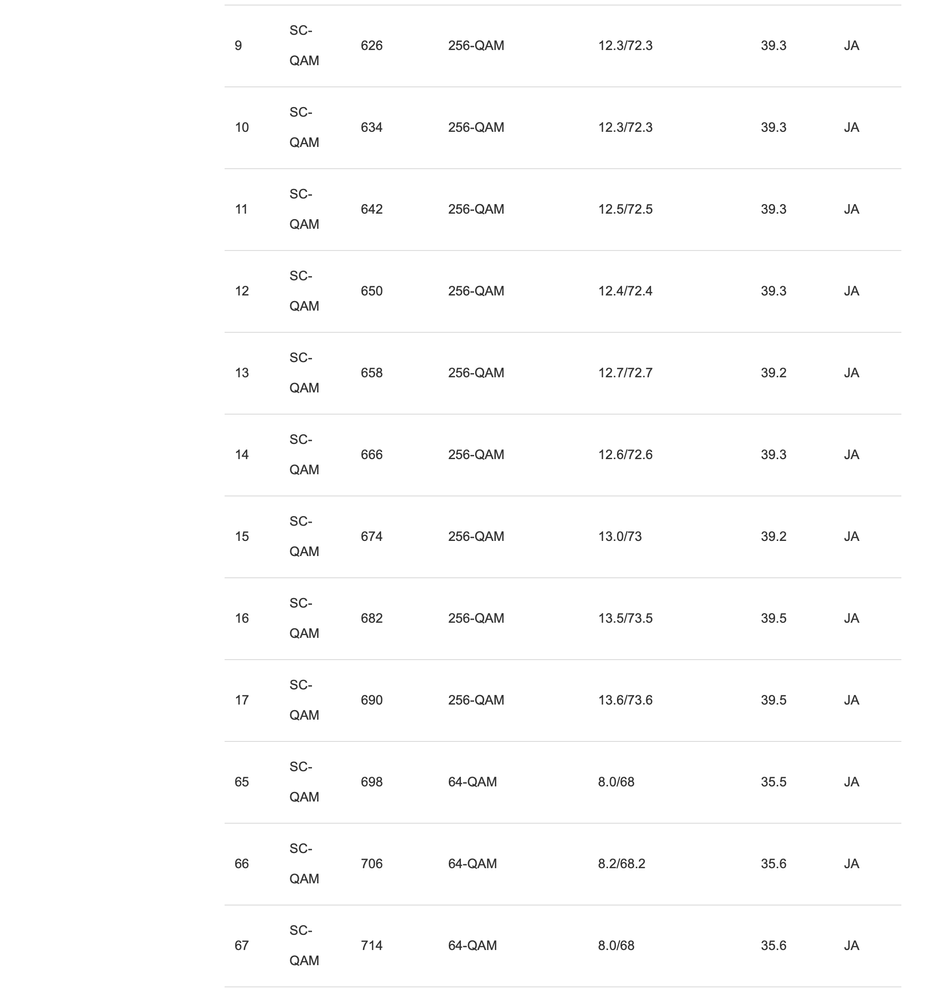Select the 690 frequency cell

371,700
